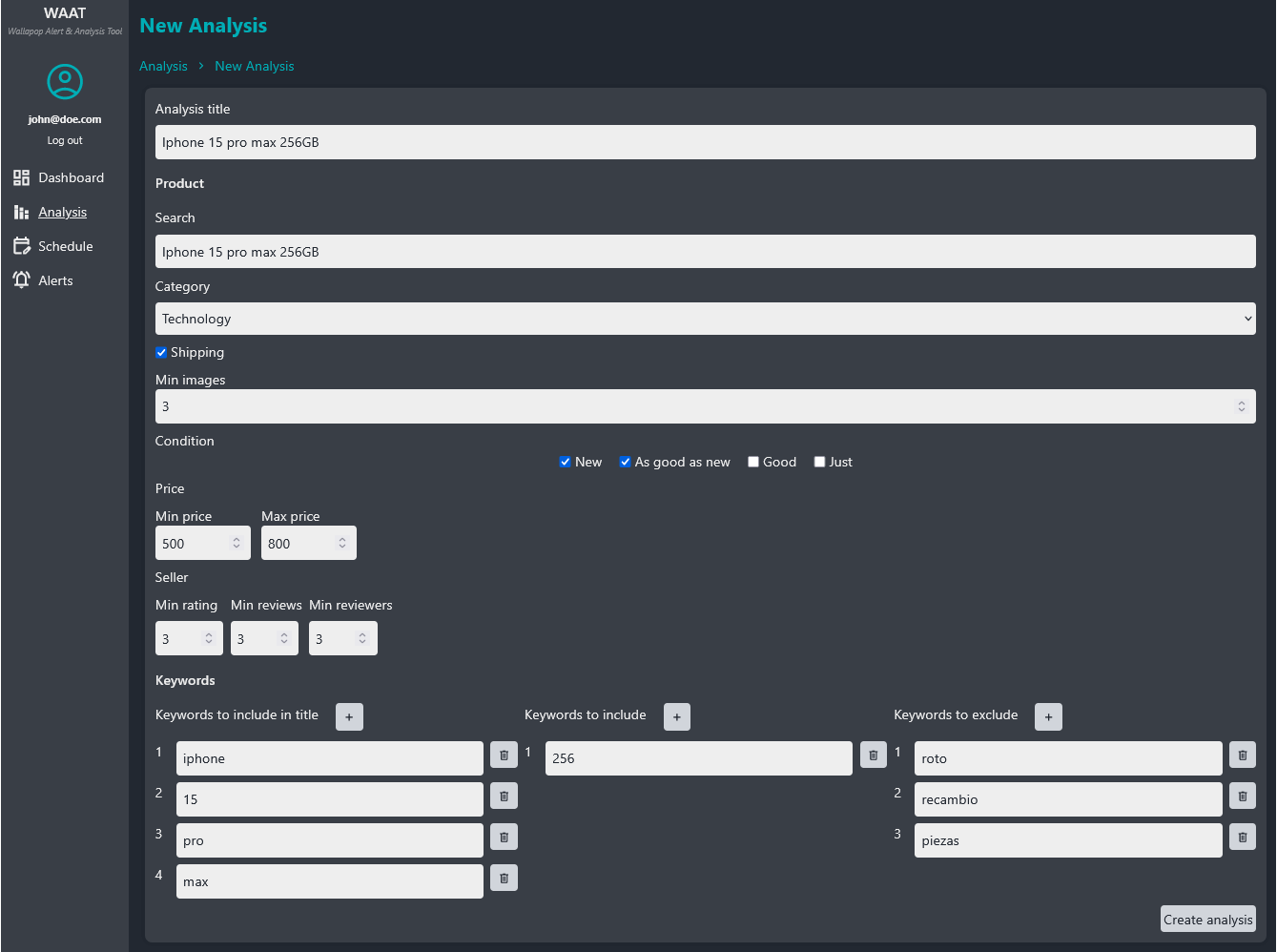Click the 'max' keyword input
Image resolution: width=1277 pixels, height=952 pixels.
[330, 881]
